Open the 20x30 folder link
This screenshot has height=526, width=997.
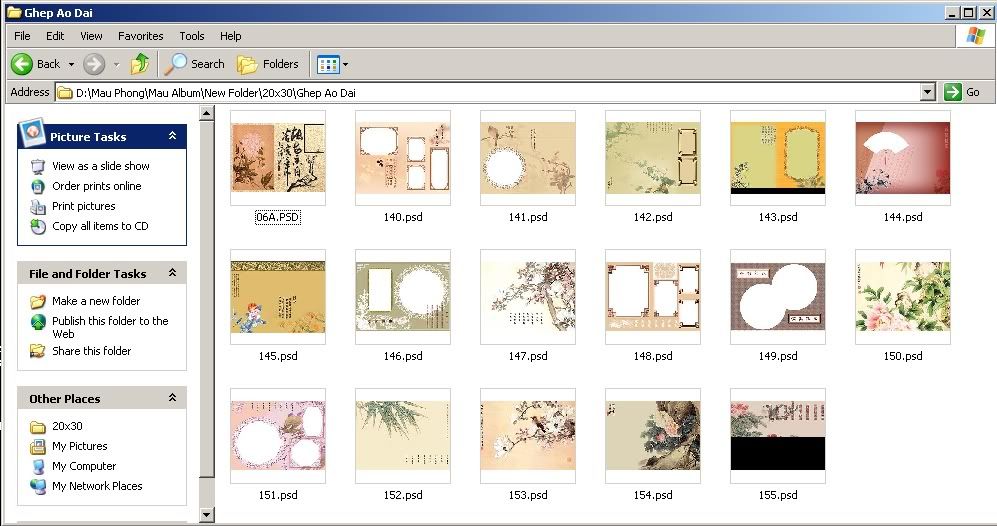pos(67,426)
